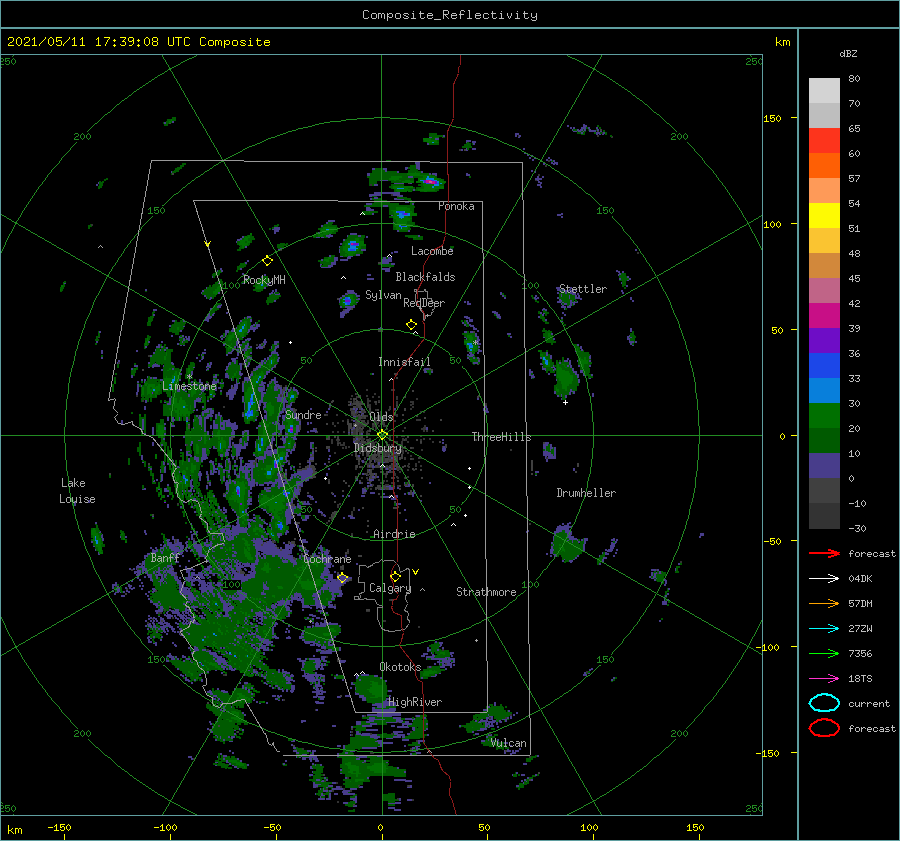Click the Ponoka city label
Image resolution: width=900 pixels, height=841 pixels.
point(456,206)
